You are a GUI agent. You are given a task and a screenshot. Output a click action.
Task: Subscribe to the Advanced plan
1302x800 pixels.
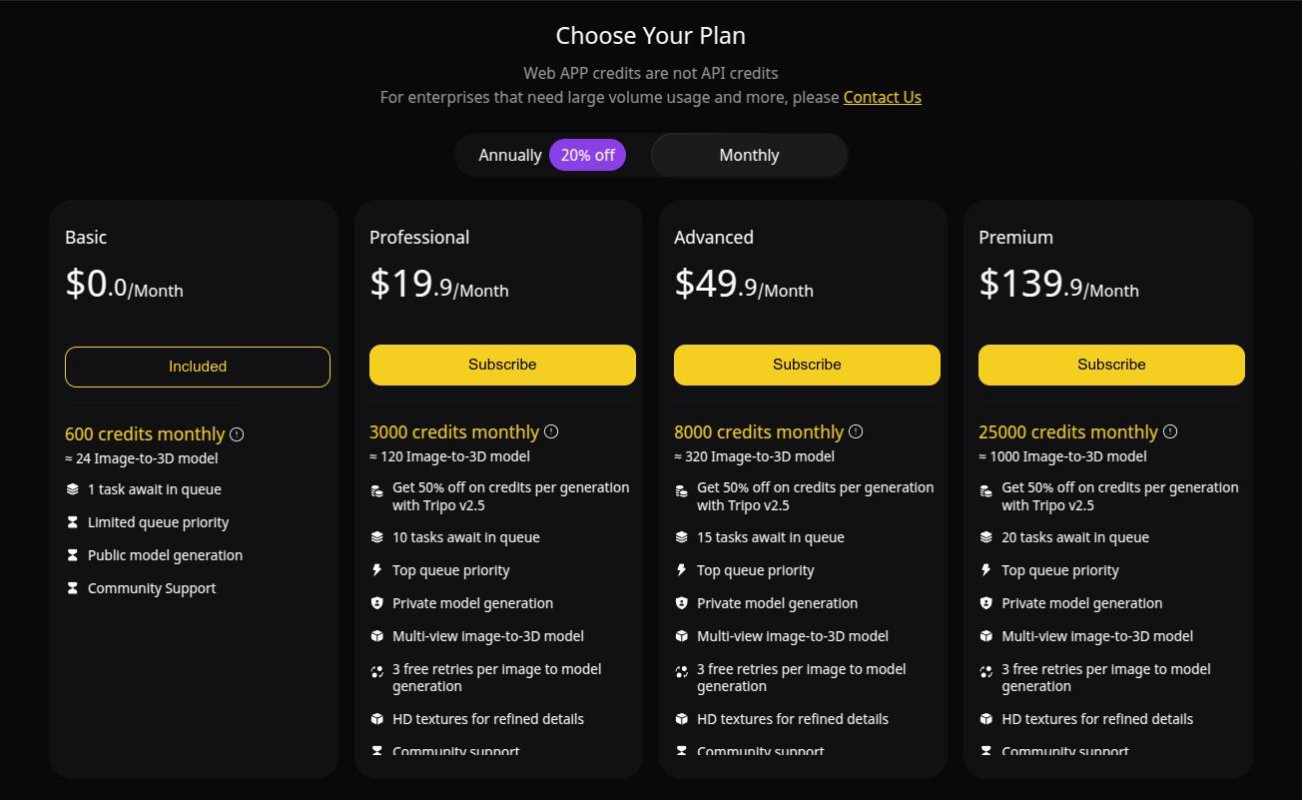pyautogui.click(x=807, y=365)
